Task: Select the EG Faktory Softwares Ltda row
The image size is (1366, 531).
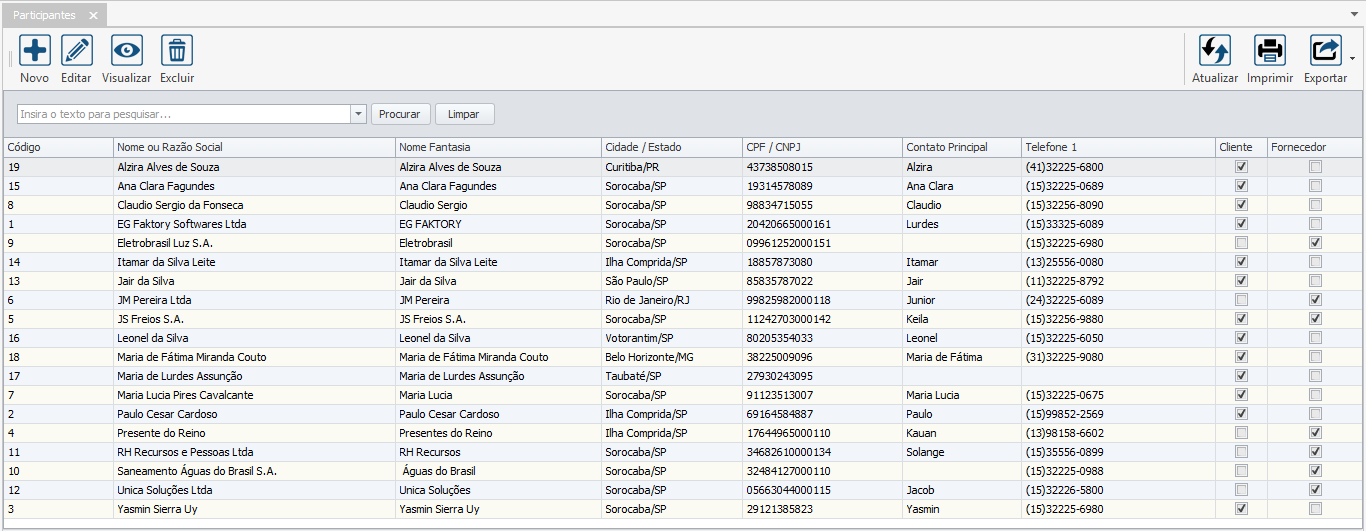Action: click(182, 224)
